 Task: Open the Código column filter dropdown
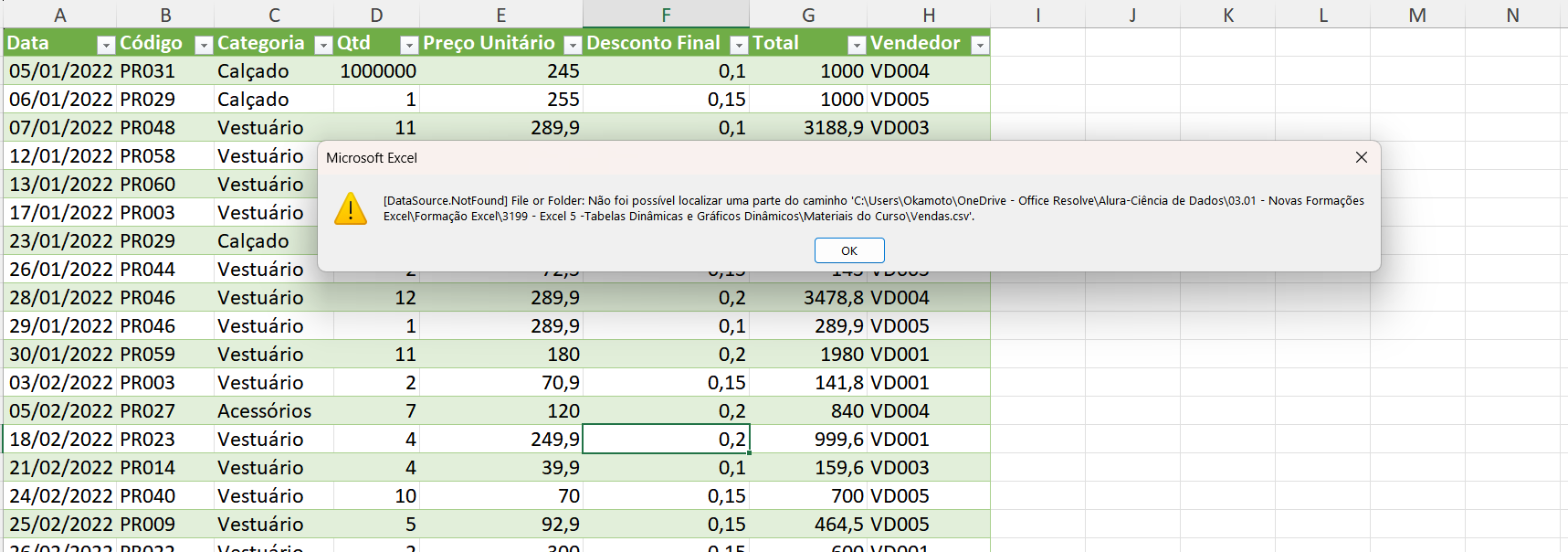204,45
